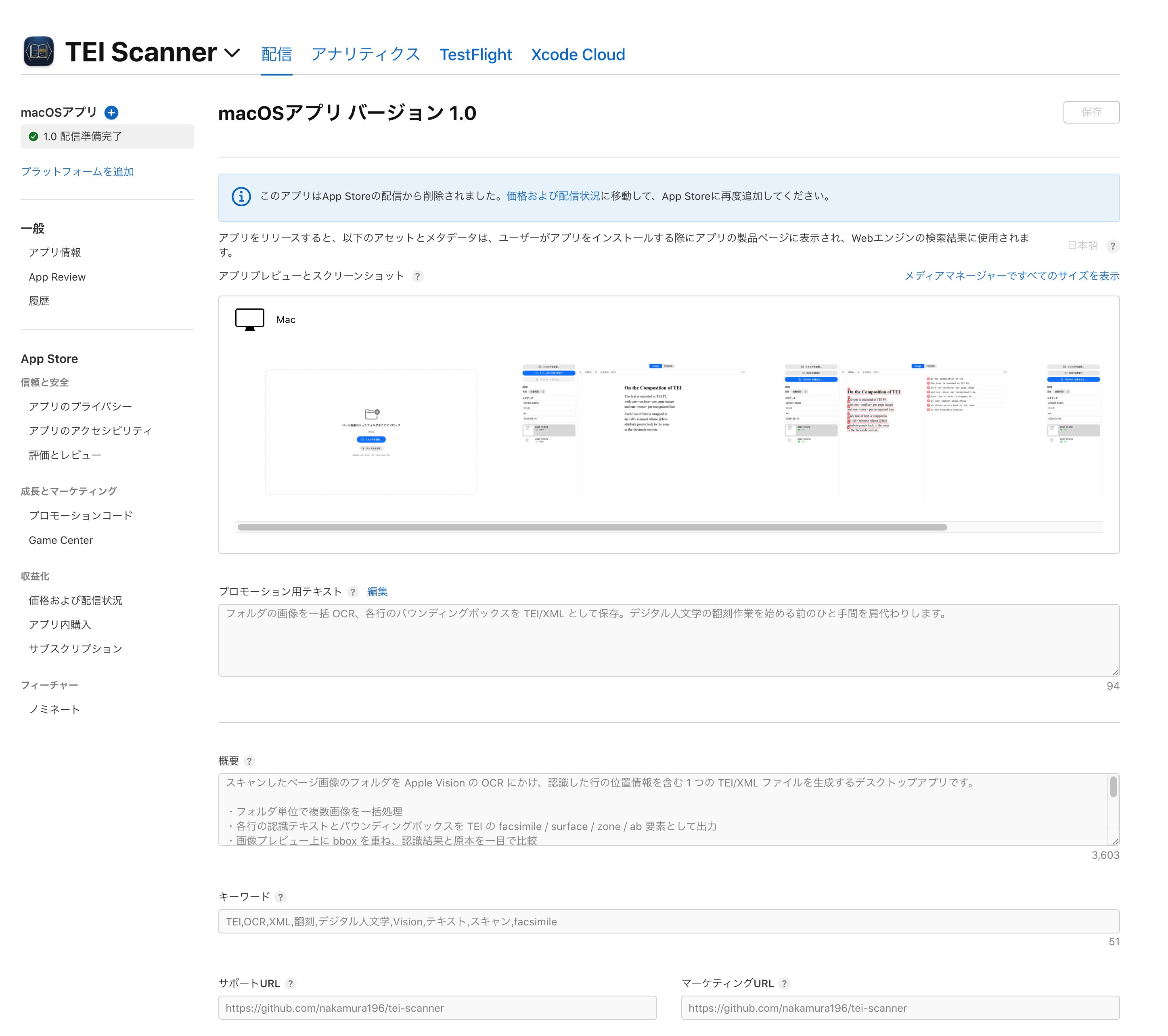Click help icon beside アプリプレビューとスクリーンショット
Viewport: 1168px width, 1036px height.
(418, 276)
